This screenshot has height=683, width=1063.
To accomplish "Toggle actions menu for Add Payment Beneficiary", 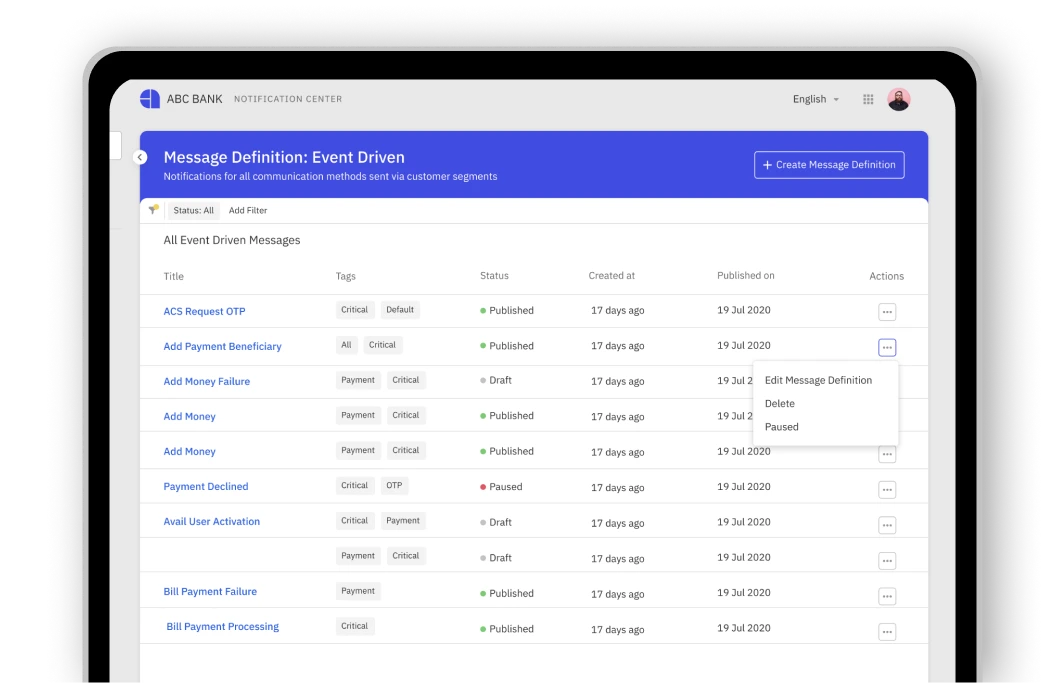I will [887, 347].
